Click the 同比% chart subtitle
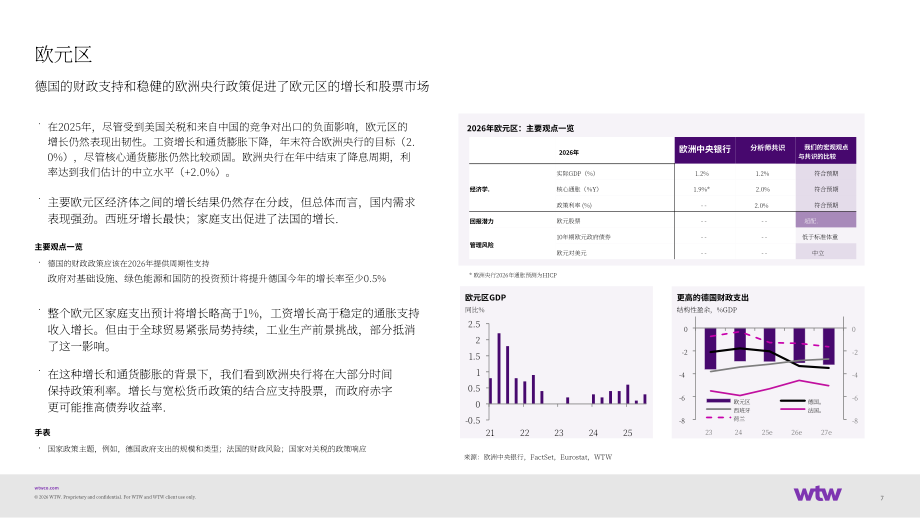This screenshot has width=920, height=518. [x=475, y=310]
